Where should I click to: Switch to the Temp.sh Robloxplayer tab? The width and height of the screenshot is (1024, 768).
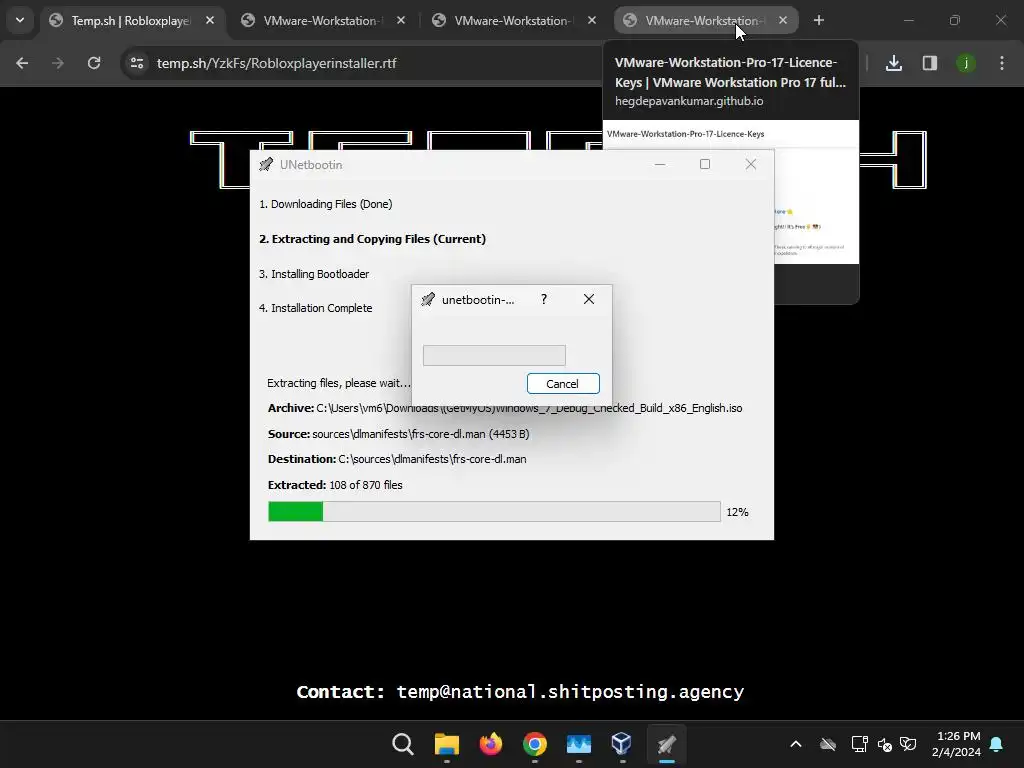click(x=131, y=21)
